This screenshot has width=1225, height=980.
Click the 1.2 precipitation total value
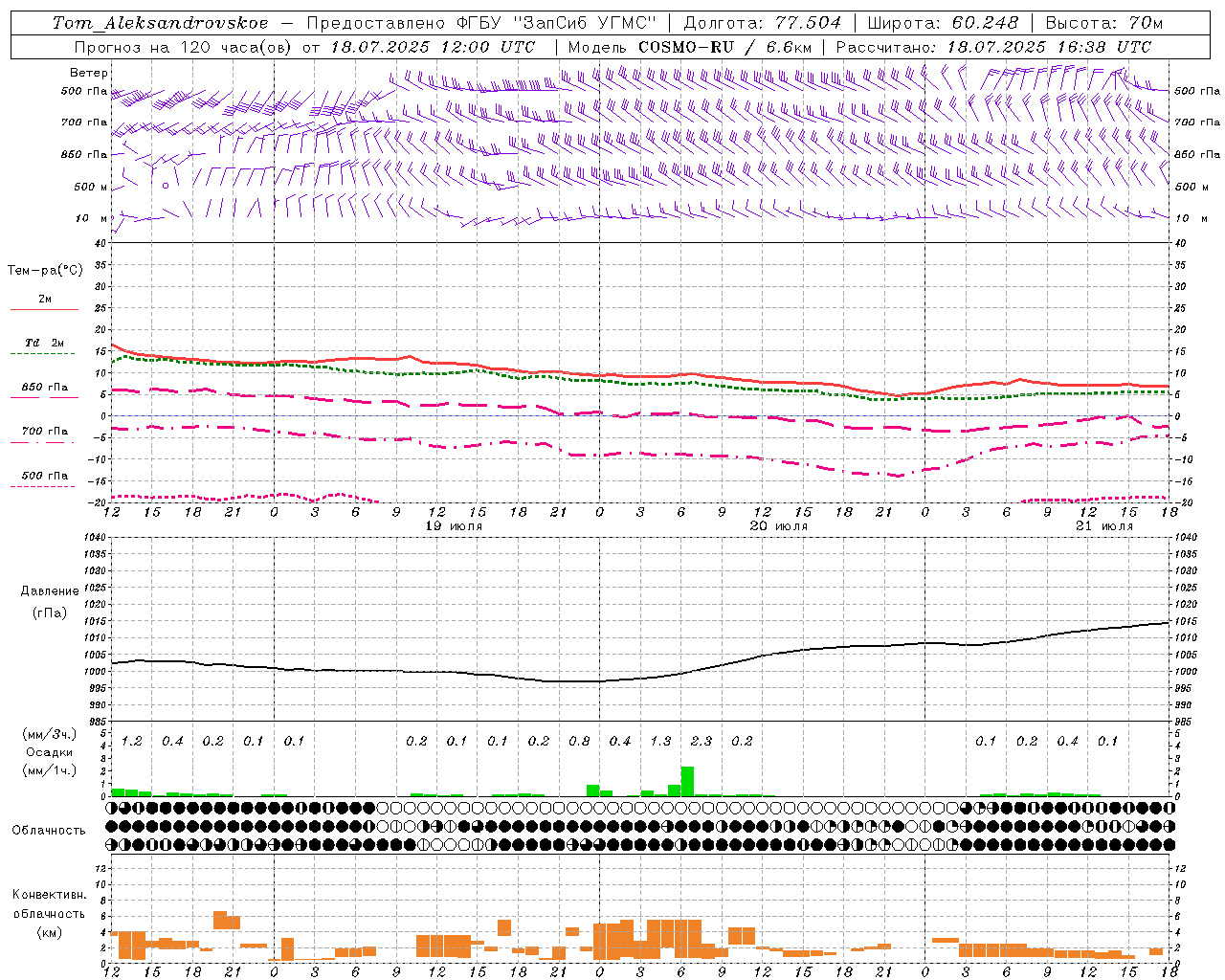[x=132, y=741]
